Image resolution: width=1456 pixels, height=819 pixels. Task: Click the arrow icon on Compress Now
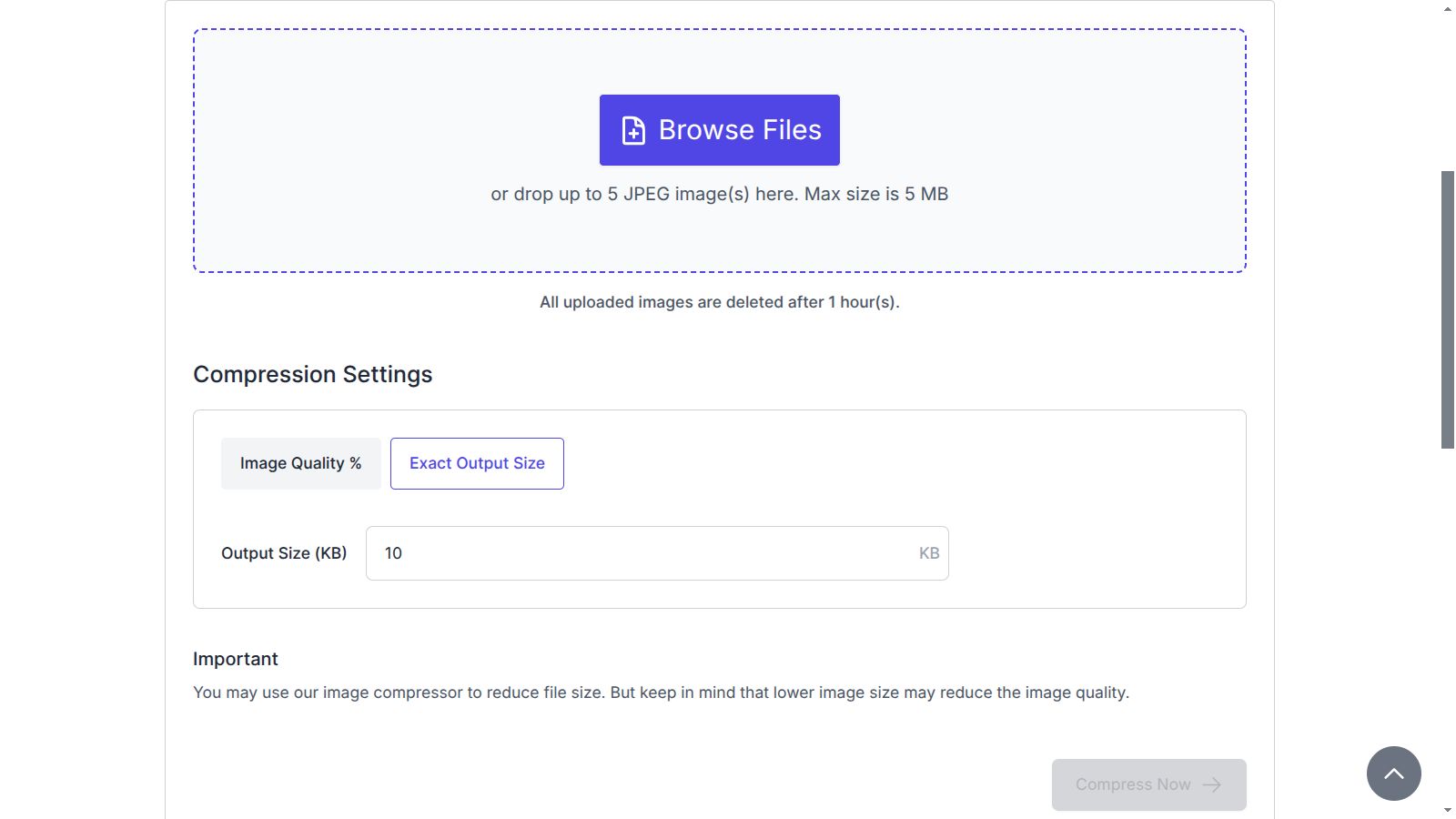click(x=1212, y=784)
